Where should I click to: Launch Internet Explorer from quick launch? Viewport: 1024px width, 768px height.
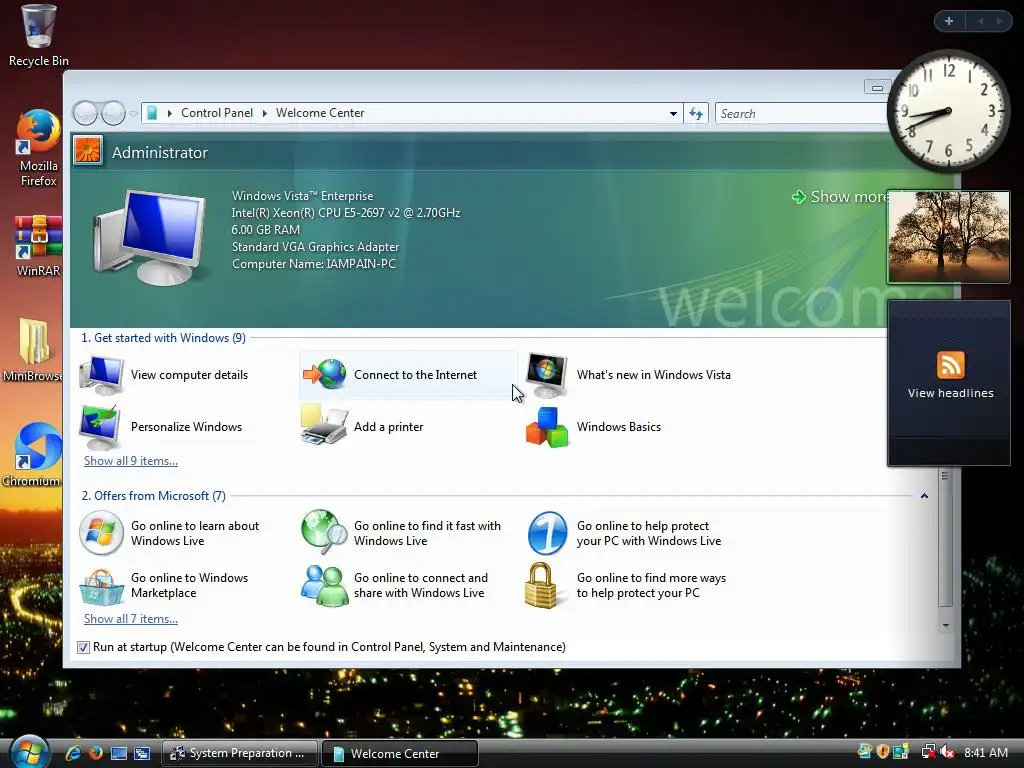73,753
